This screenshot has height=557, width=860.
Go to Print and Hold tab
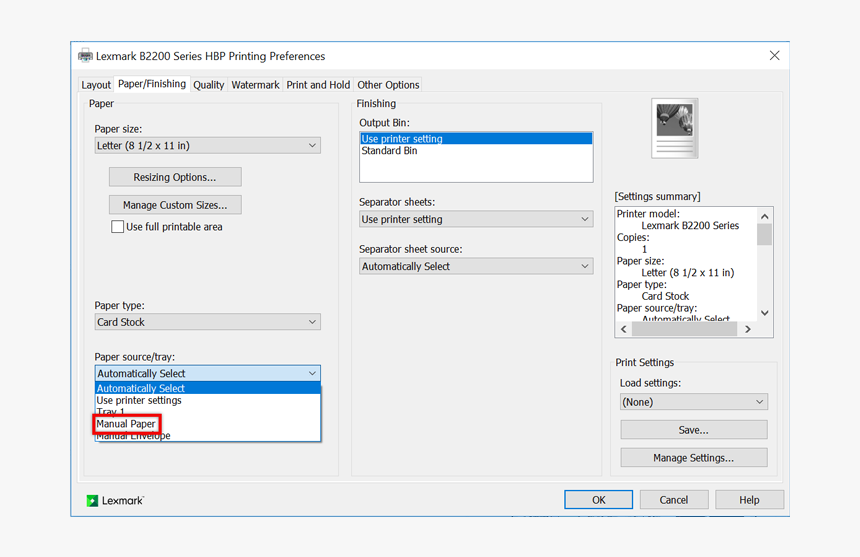318,85
